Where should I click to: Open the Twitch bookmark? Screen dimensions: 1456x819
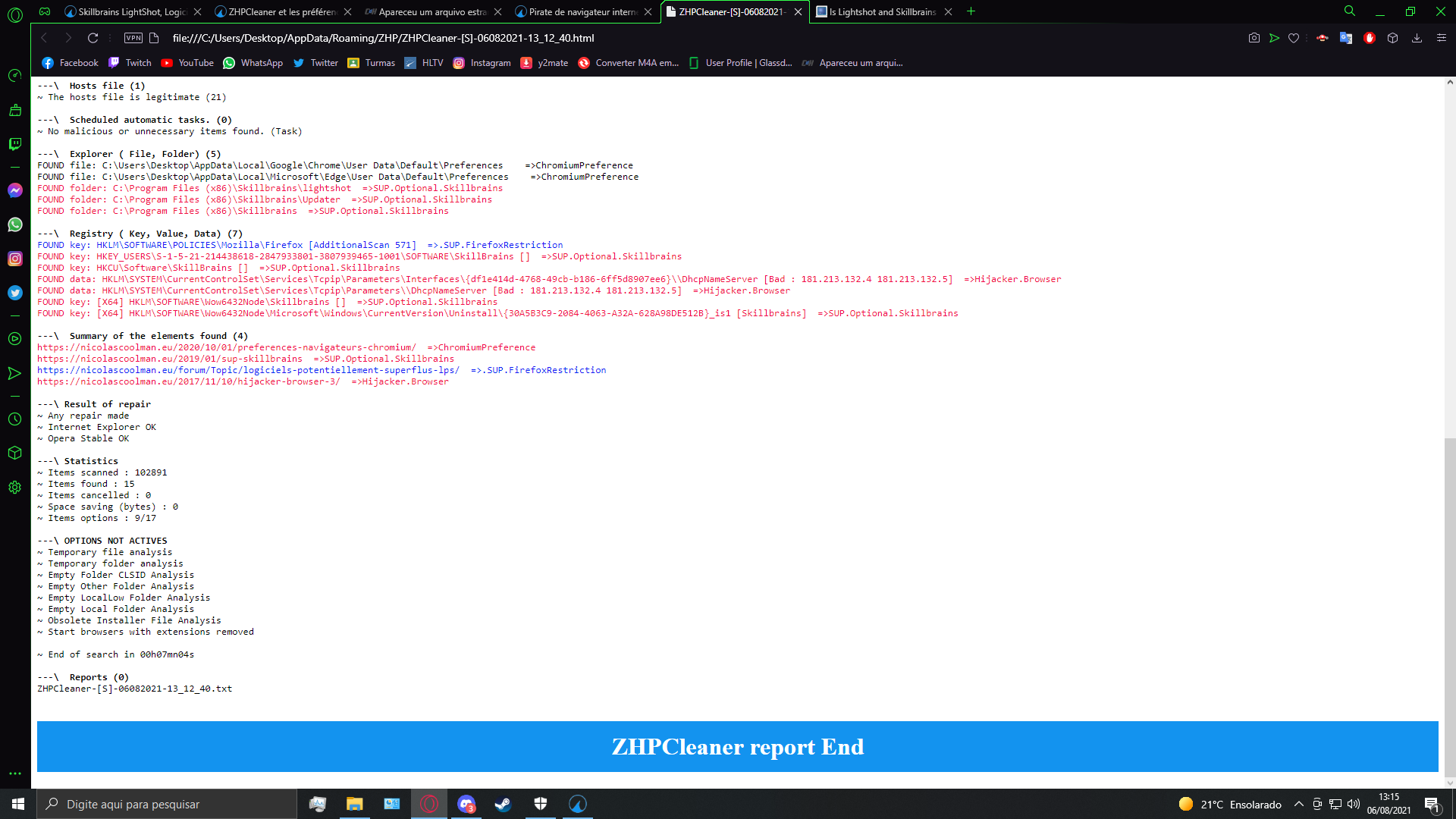(x=130, y=63)
